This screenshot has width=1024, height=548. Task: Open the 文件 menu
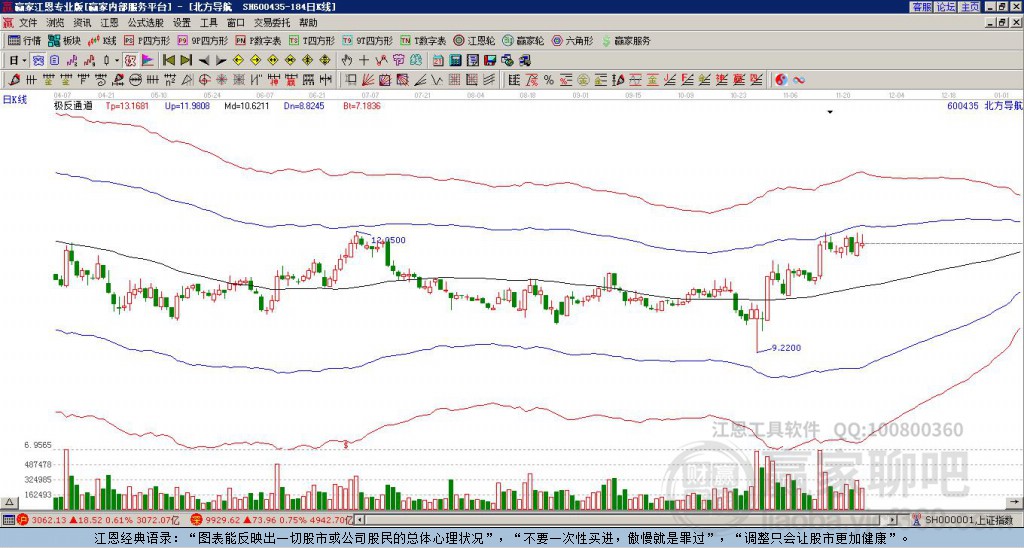(28, 23)
